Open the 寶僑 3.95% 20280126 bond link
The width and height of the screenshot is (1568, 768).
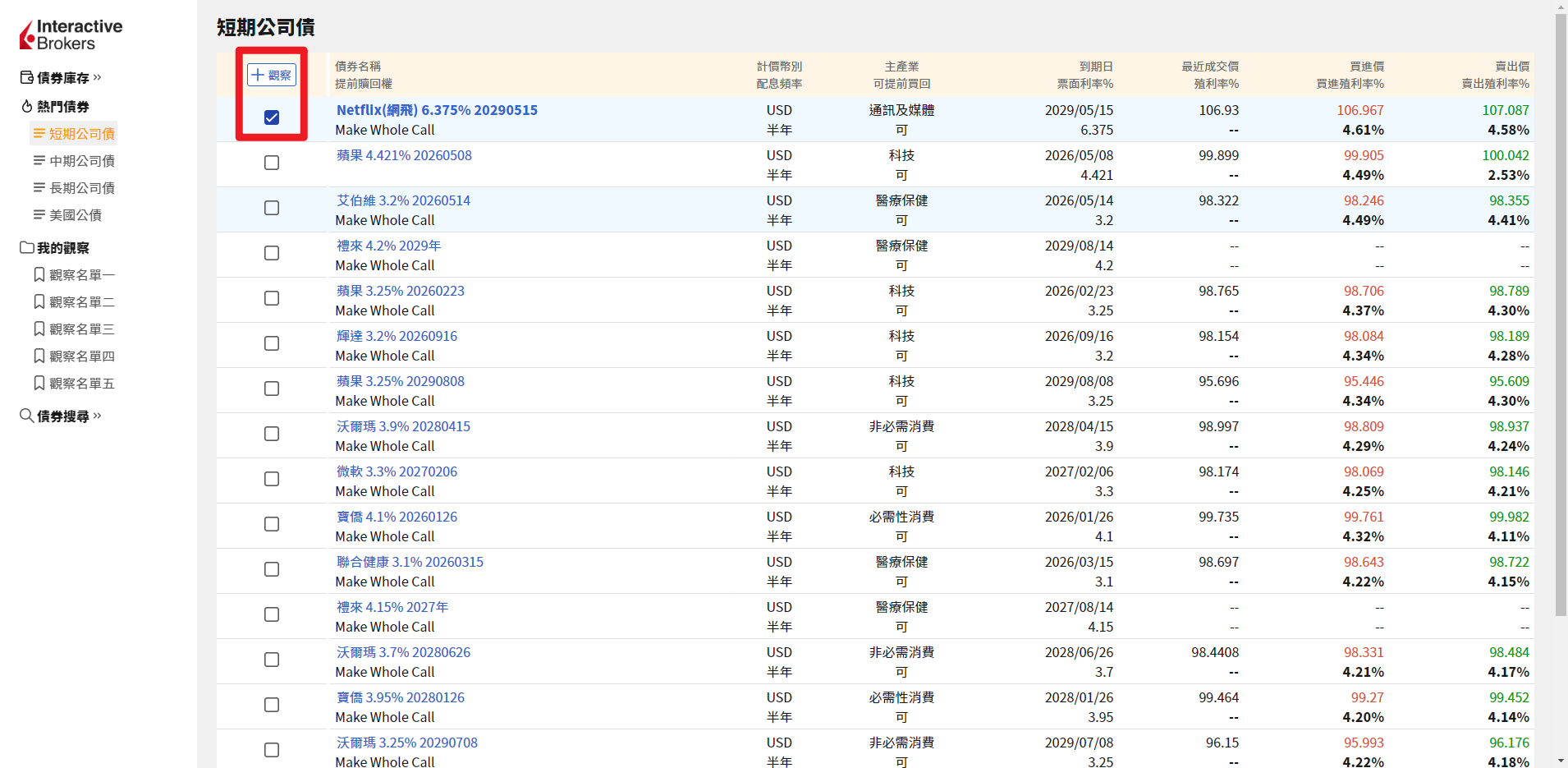point(400,697)
